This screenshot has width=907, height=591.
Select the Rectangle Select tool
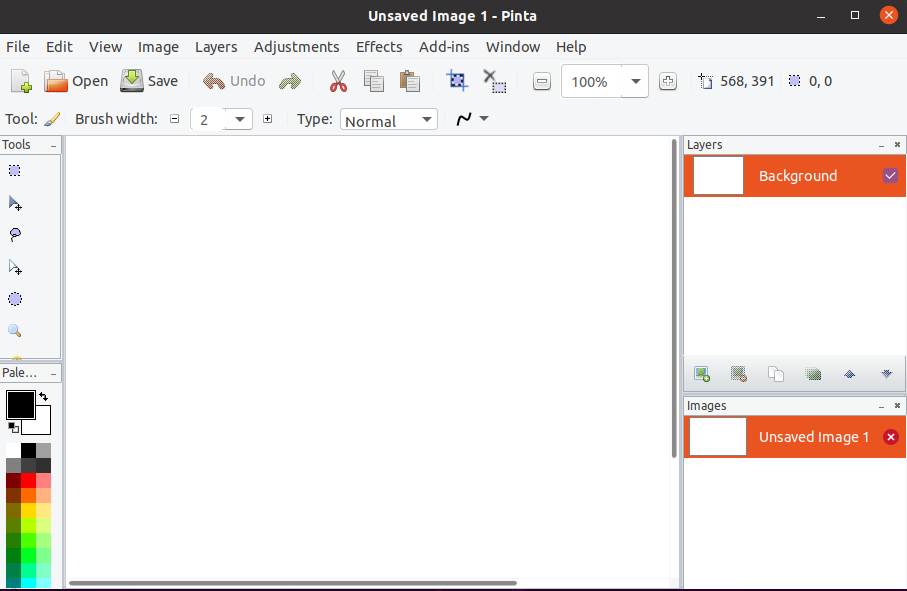pos(14,171)
